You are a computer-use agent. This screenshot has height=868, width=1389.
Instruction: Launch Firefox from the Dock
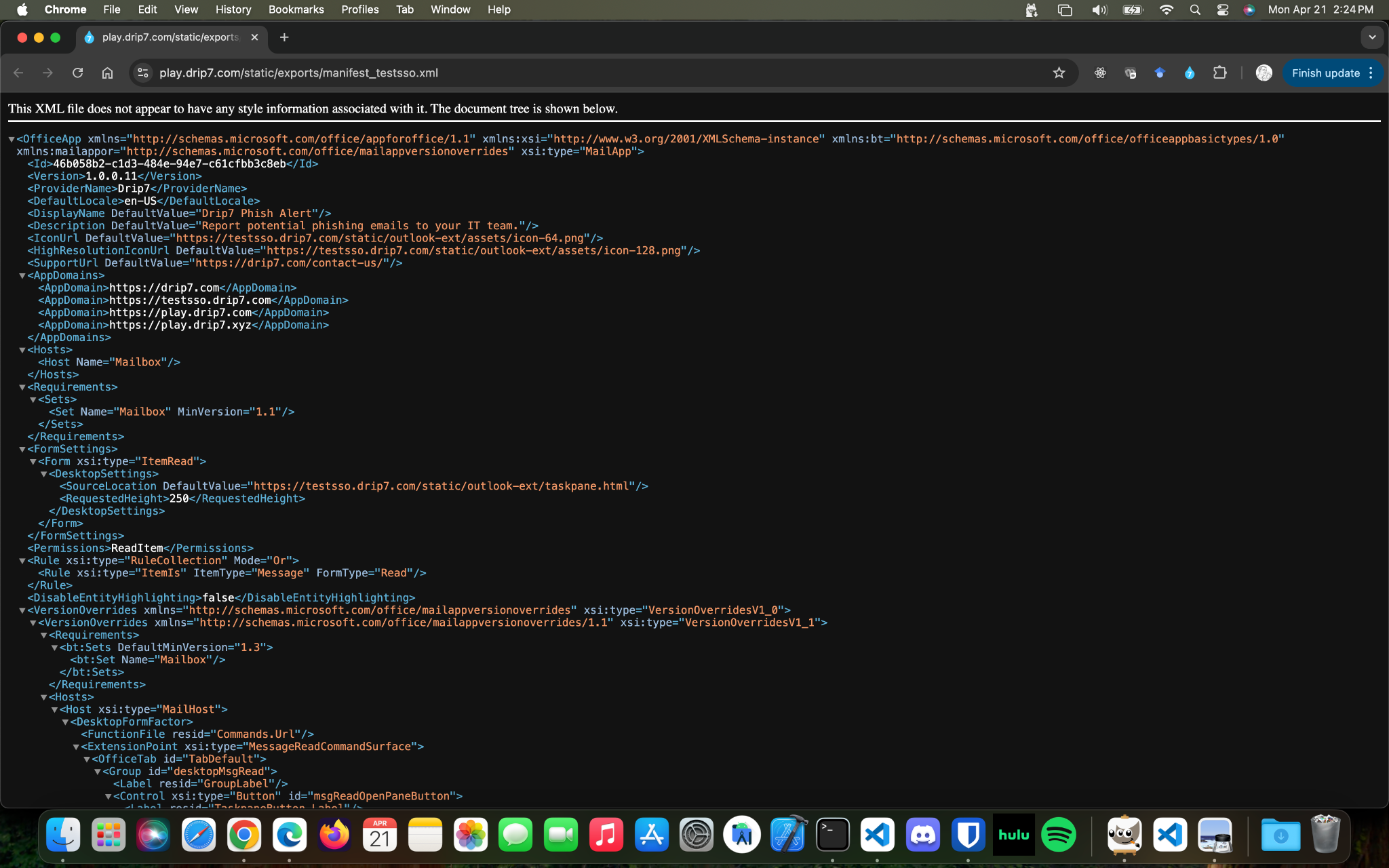click(x=334, y=835)
